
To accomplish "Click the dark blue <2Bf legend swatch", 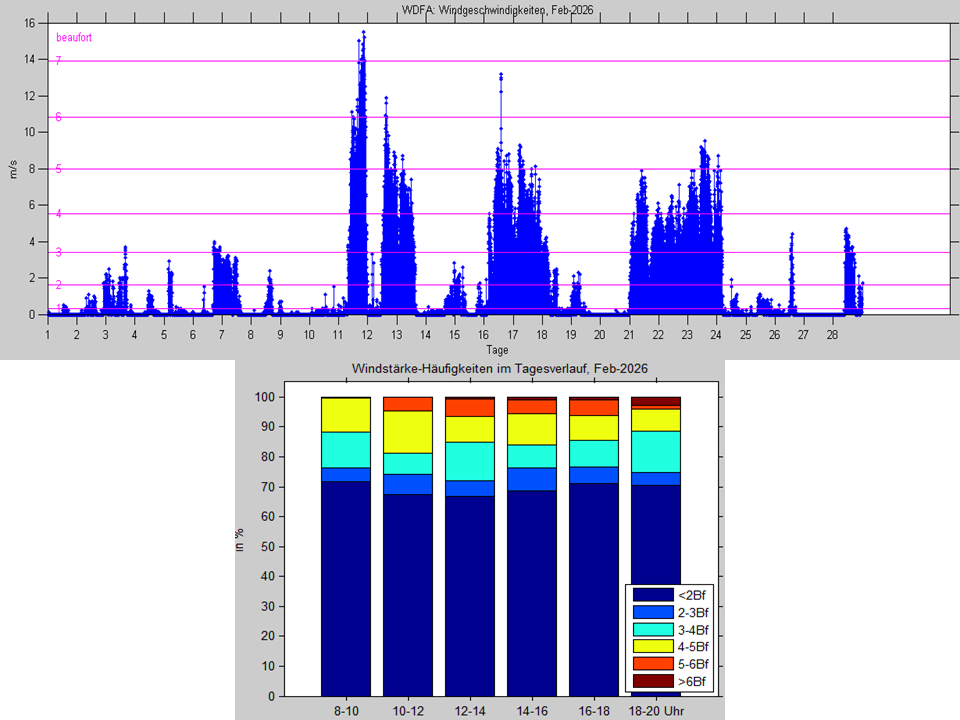I will coord(651,595).
